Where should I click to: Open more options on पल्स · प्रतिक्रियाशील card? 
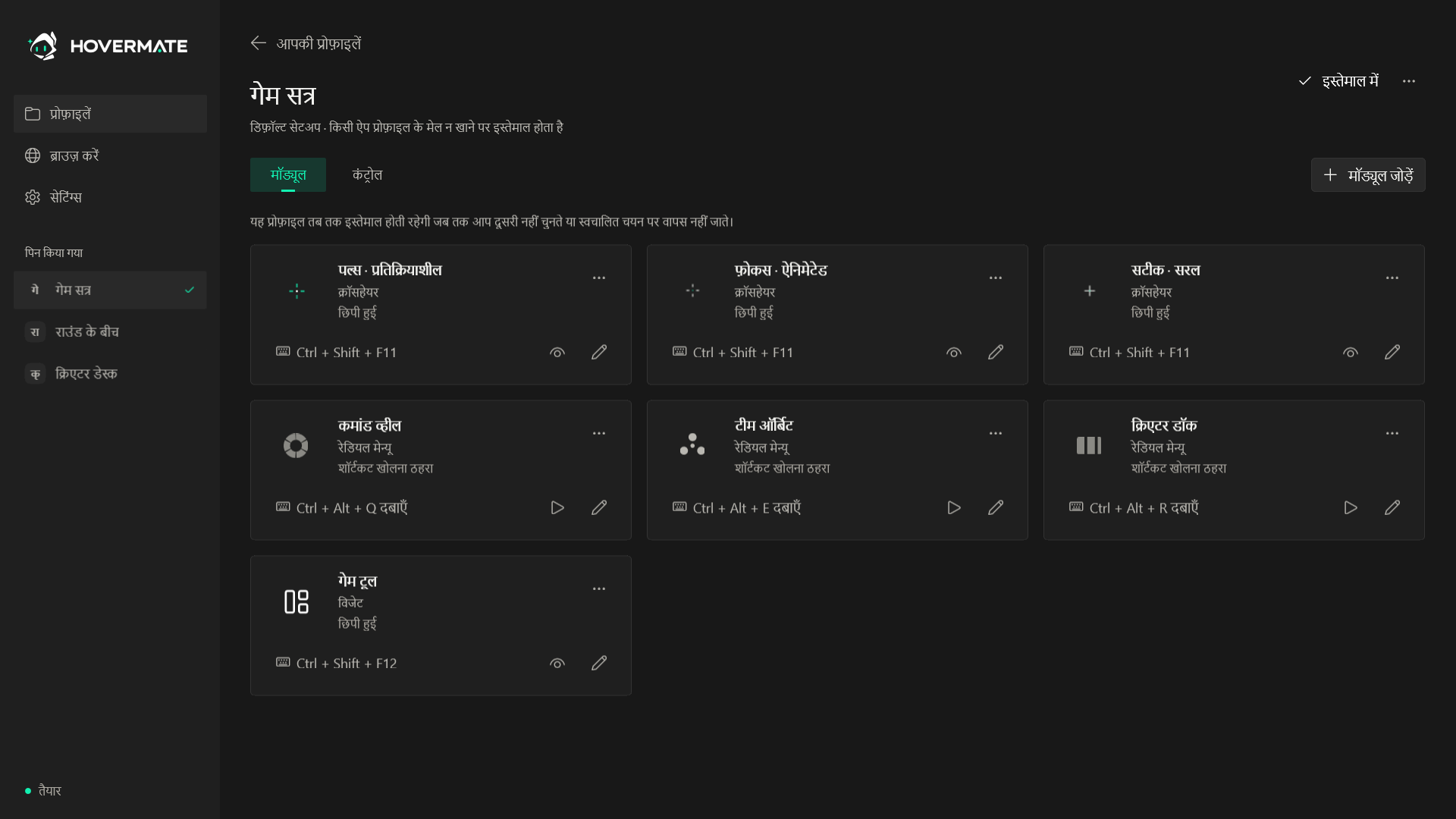click(x=599, y=278)
